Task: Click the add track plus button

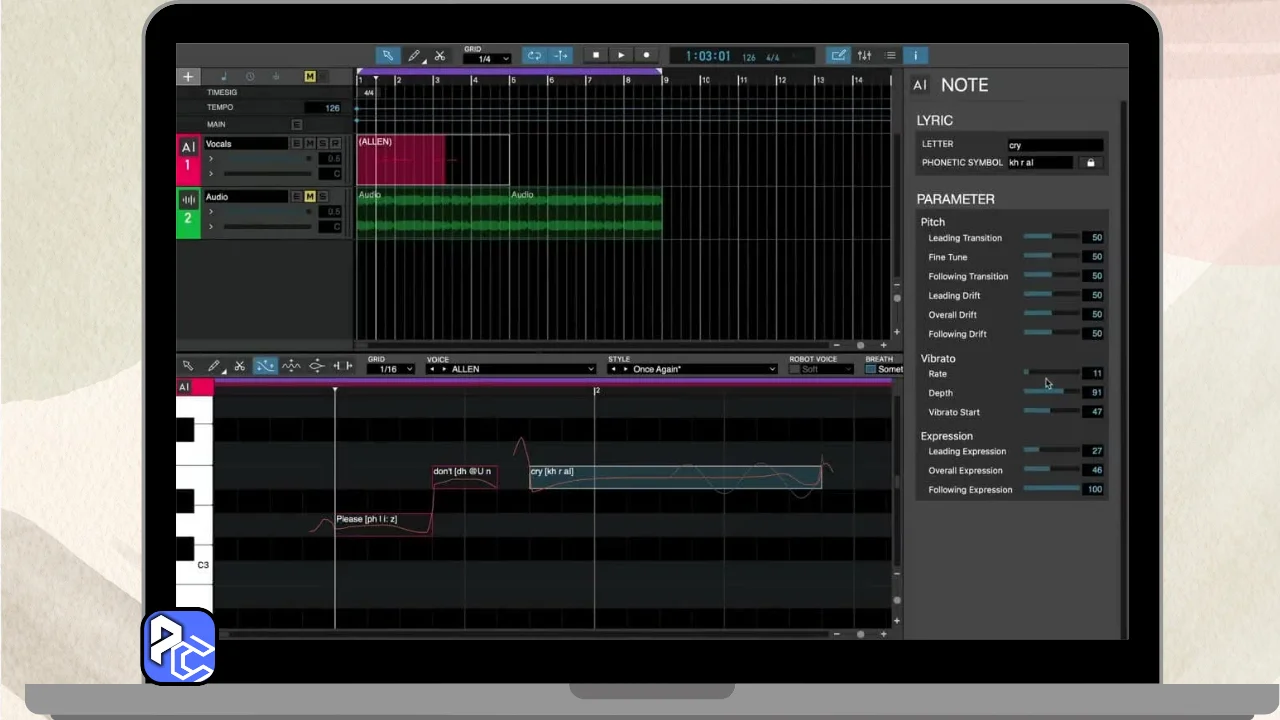Action: coord(188,77)
